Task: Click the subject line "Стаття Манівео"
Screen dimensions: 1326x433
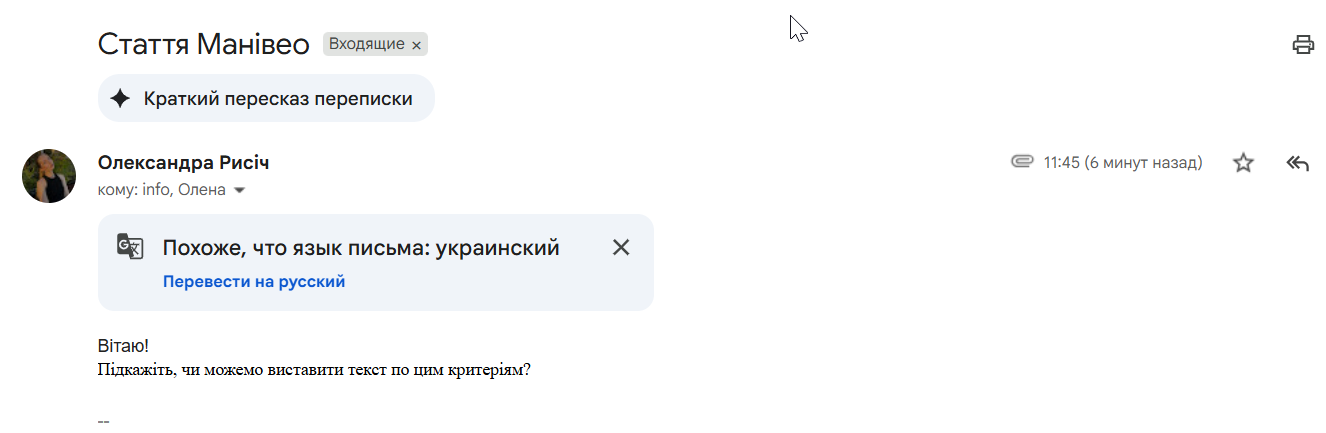Action: click(x=204, y=44)
